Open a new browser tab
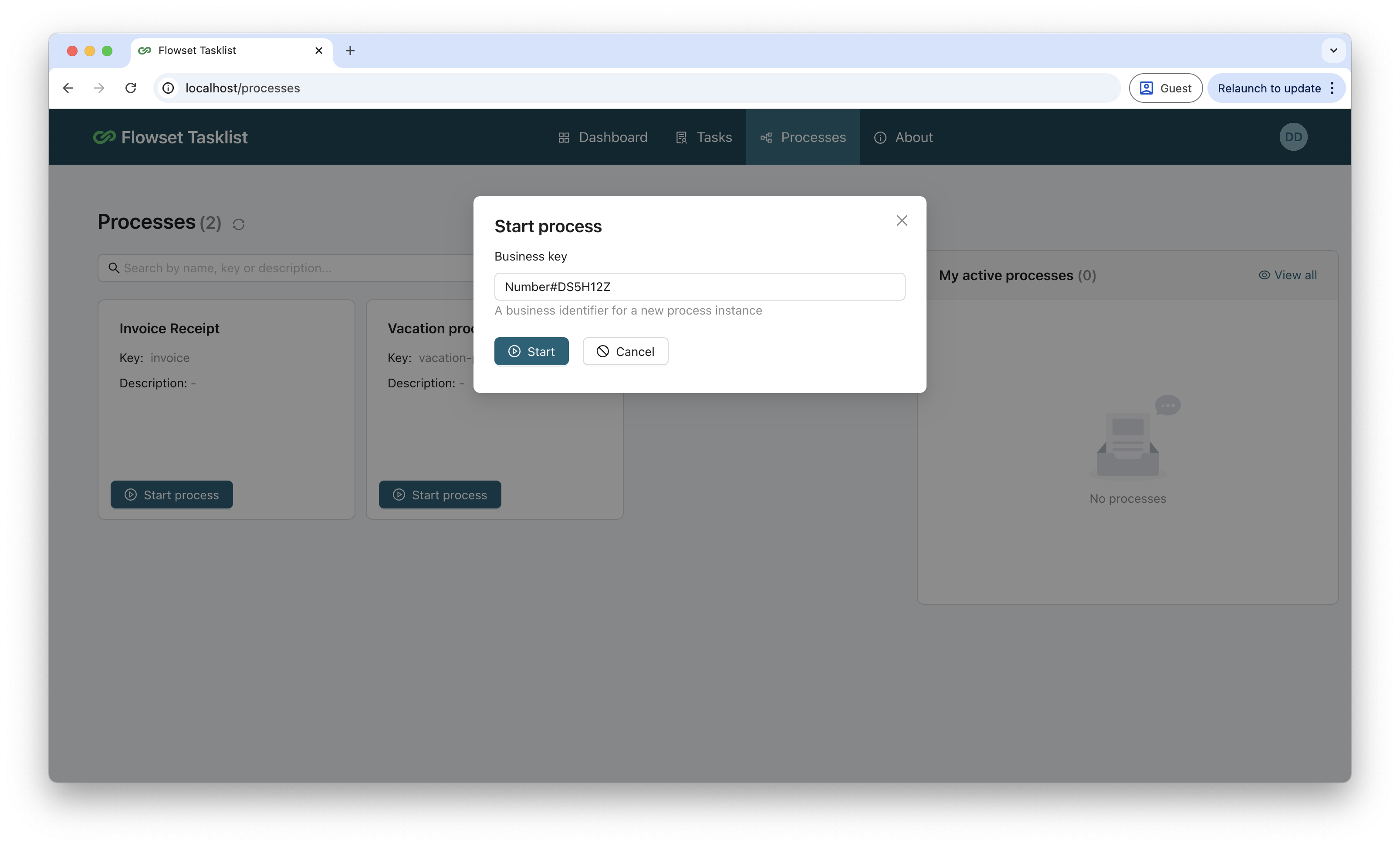1400x847 pixels. click(x=350, y=51)
